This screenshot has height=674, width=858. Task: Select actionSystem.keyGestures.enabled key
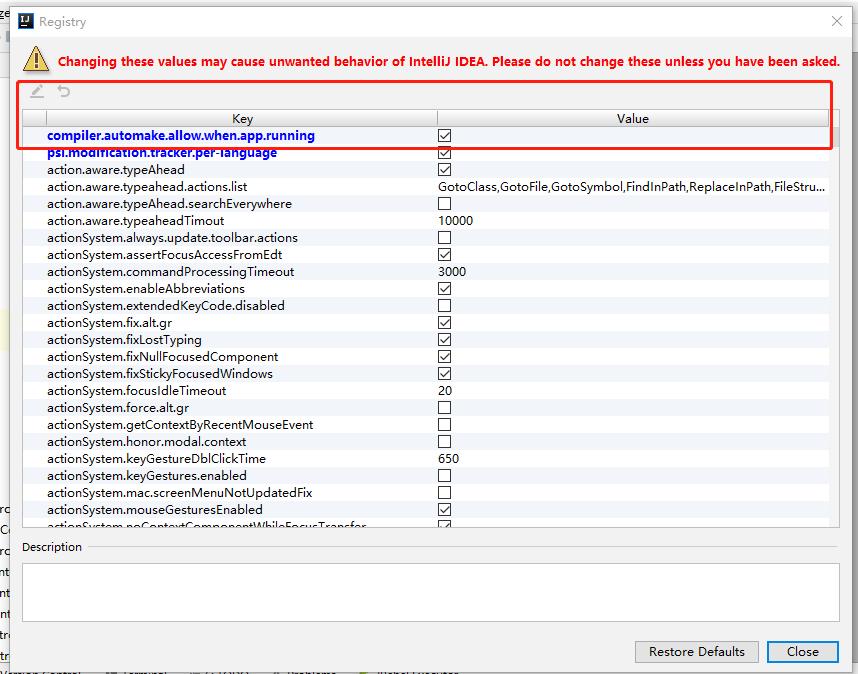[x=147, y=475]
